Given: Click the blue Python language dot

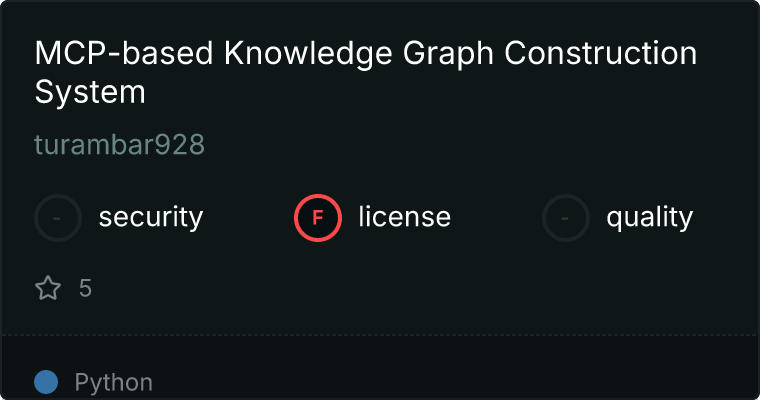Looking at the screenshot, I should click(46, 382).
